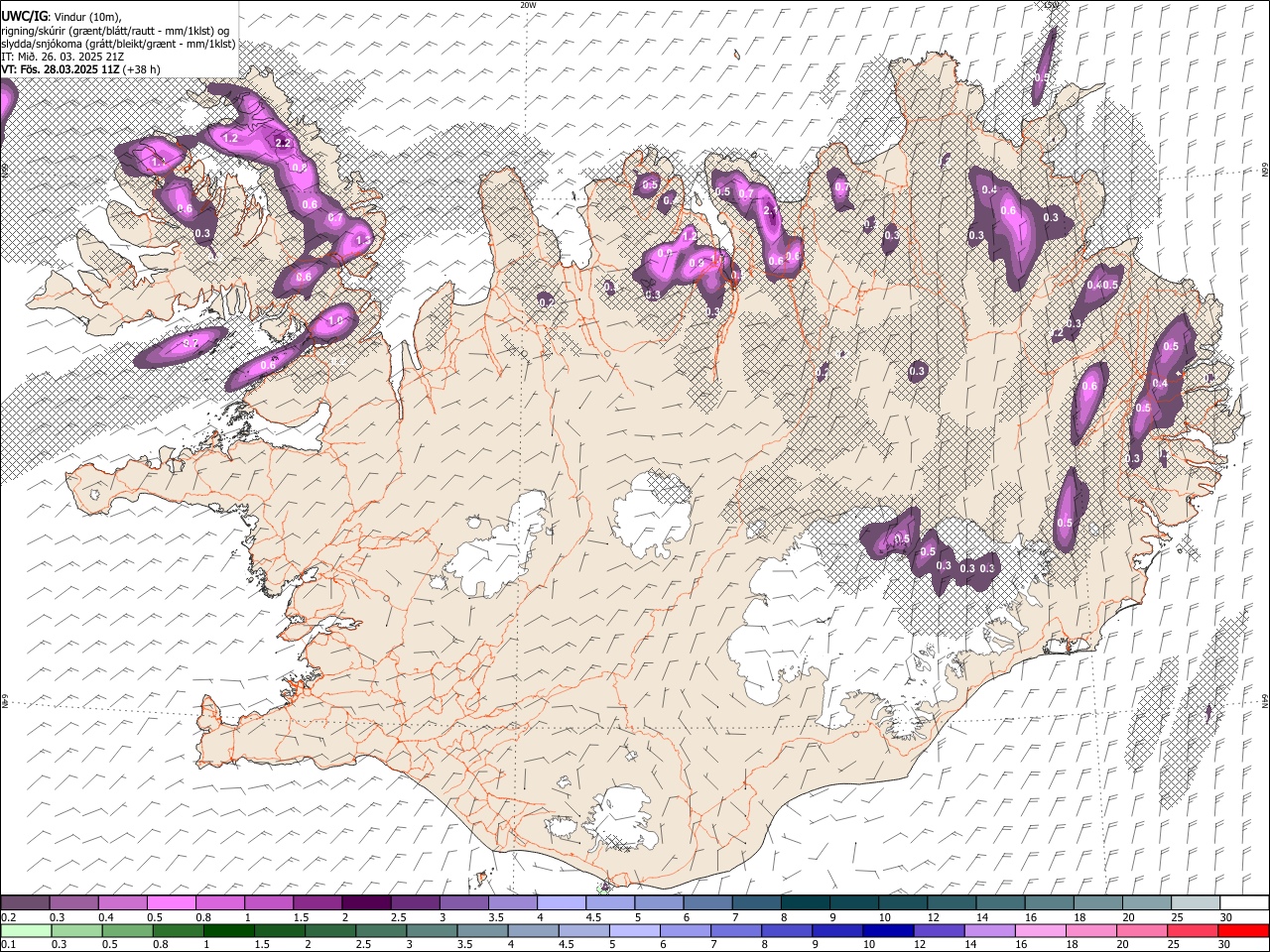This screenshot has width=1270, height=952.
Task: Pick upper legend swatch between 14 and 16
Action: [1000, 902]
